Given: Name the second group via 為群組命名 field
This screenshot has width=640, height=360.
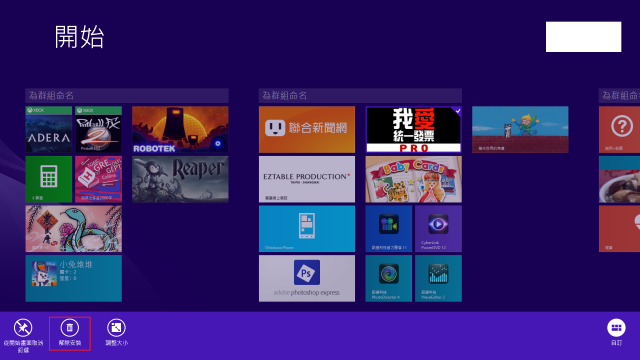Looking at the screenshot, I should (360, 96).
